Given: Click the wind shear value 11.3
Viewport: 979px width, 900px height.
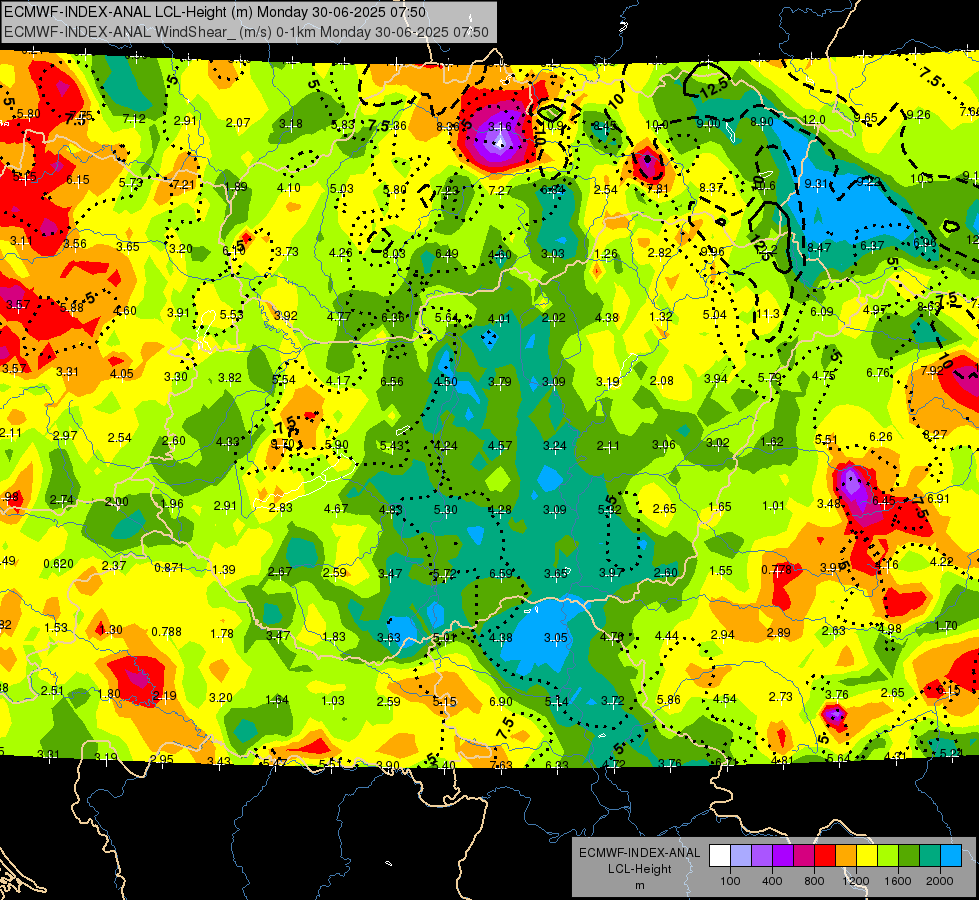Looking at the screenshot, I should (x=767, y=314).
